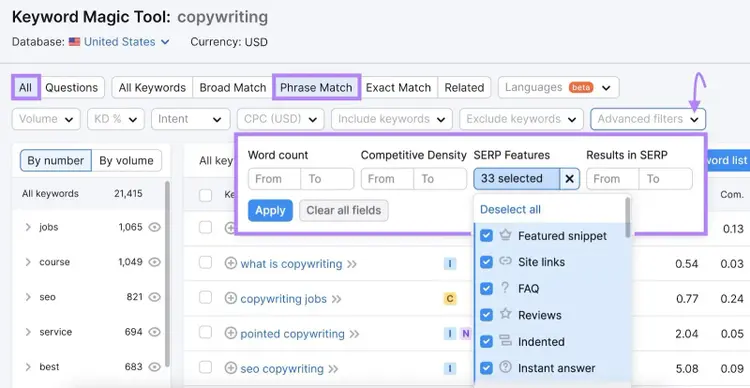Expand the service keyword group
Image resolution: width=750 pixels, height=388 pixels.
pos(28,332)
